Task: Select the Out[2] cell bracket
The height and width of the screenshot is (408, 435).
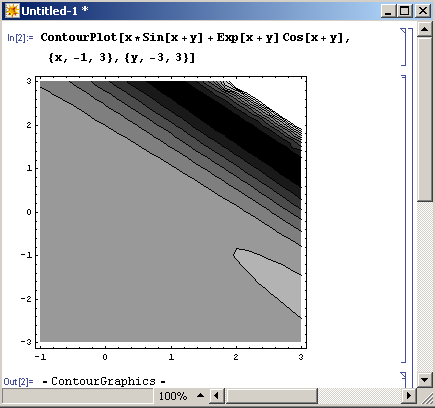Action: coord(403,380)
